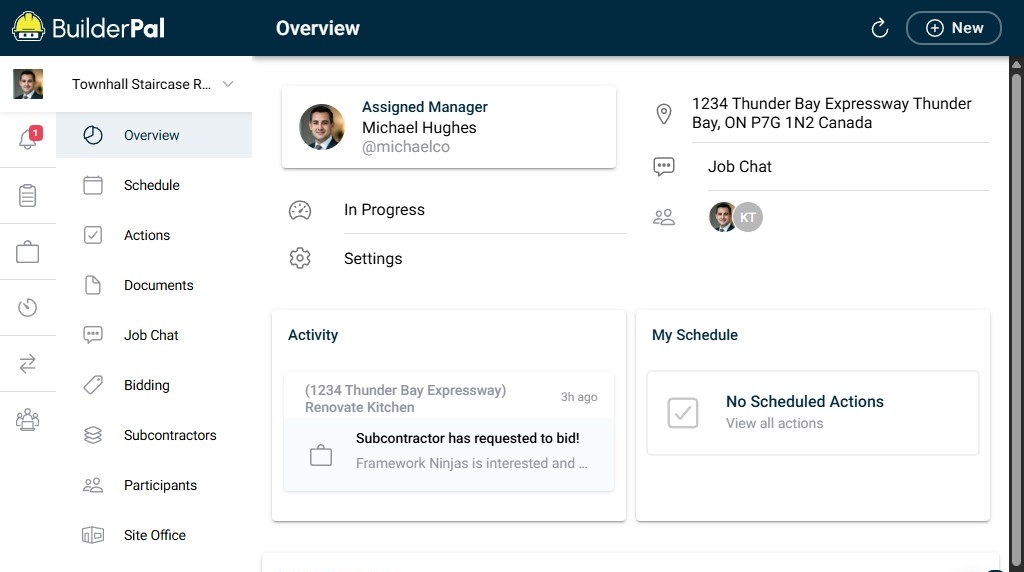Go to Schedule in the sidebar
The image size is (1024, 572).
coord(152,185)
